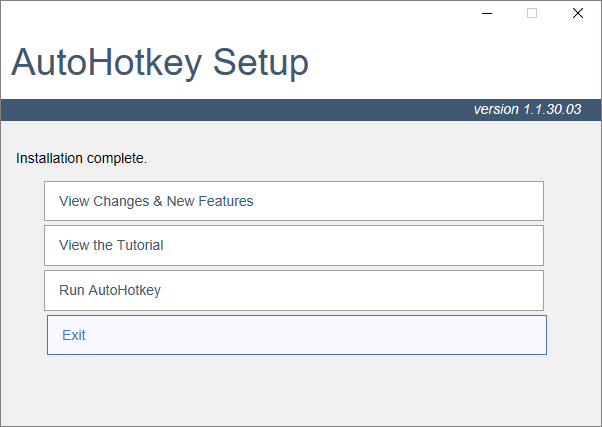Viewport: 602px width, 427px height.
Task: Click the AutoHotkey Setup heading
Action: pos(160,63)
